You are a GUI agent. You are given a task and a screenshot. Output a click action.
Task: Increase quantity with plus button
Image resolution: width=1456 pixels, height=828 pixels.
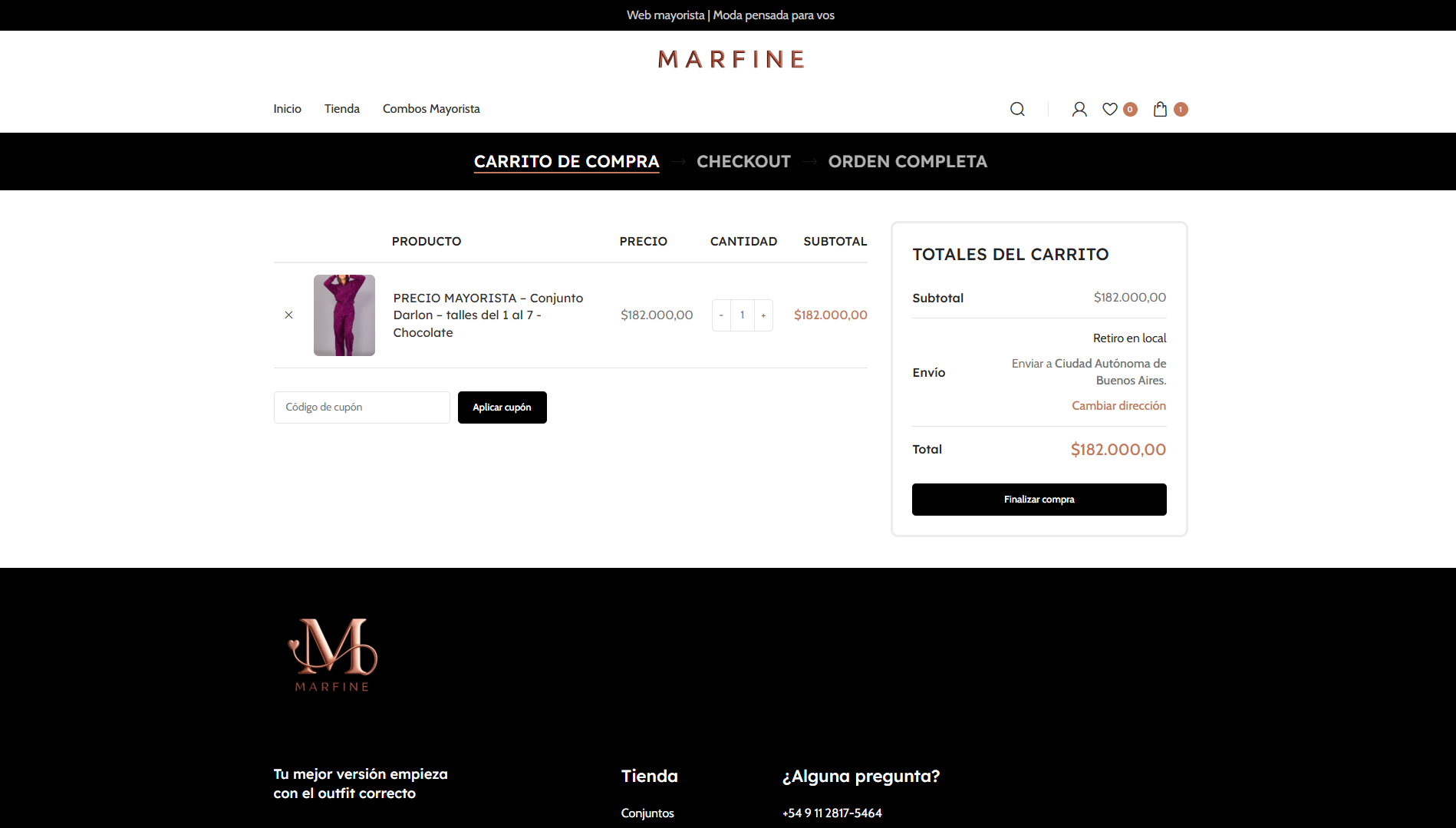click(763, 315)
